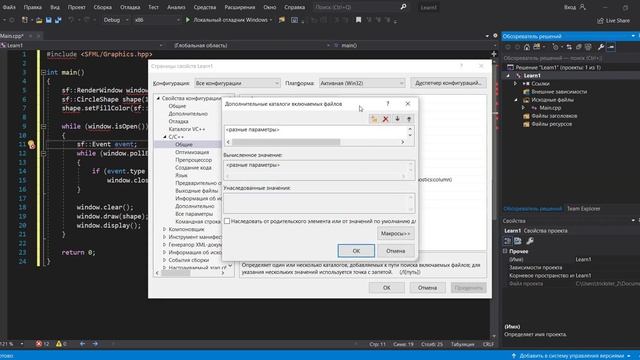Screen dimensions: 640x360
Task: Click Отмена in the include directories dialog
Action: 396,251
